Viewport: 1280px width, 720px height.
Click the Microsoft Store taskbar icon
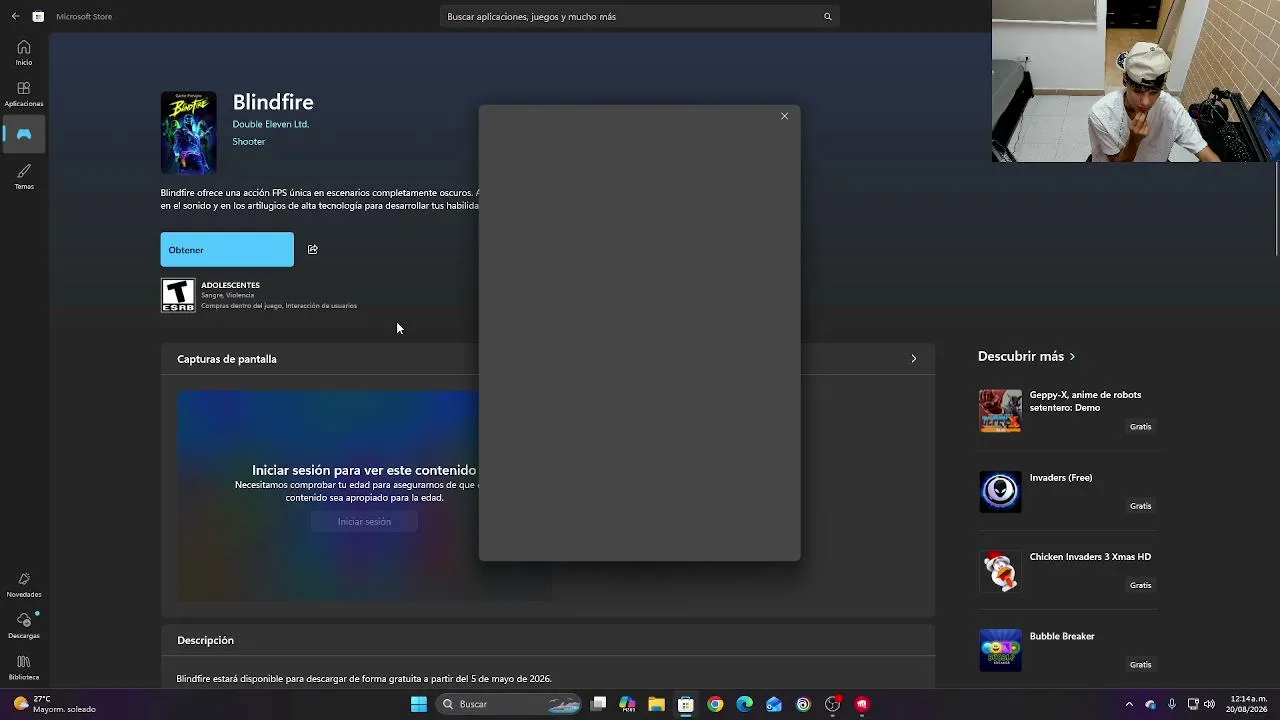click(x=686, y=704)
